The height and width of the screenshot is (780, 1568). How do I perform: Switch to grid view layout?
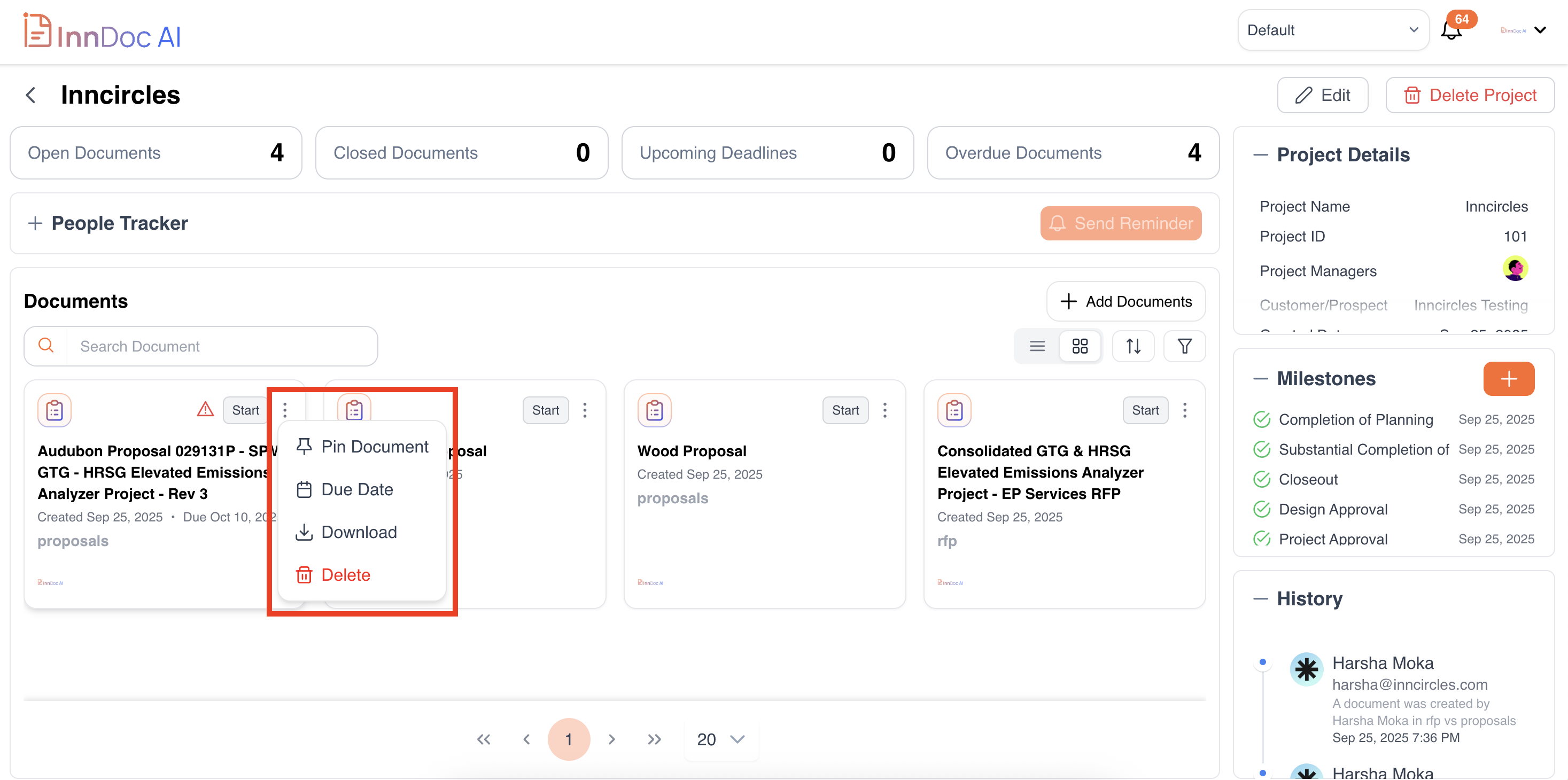(x=1080, y=346)
